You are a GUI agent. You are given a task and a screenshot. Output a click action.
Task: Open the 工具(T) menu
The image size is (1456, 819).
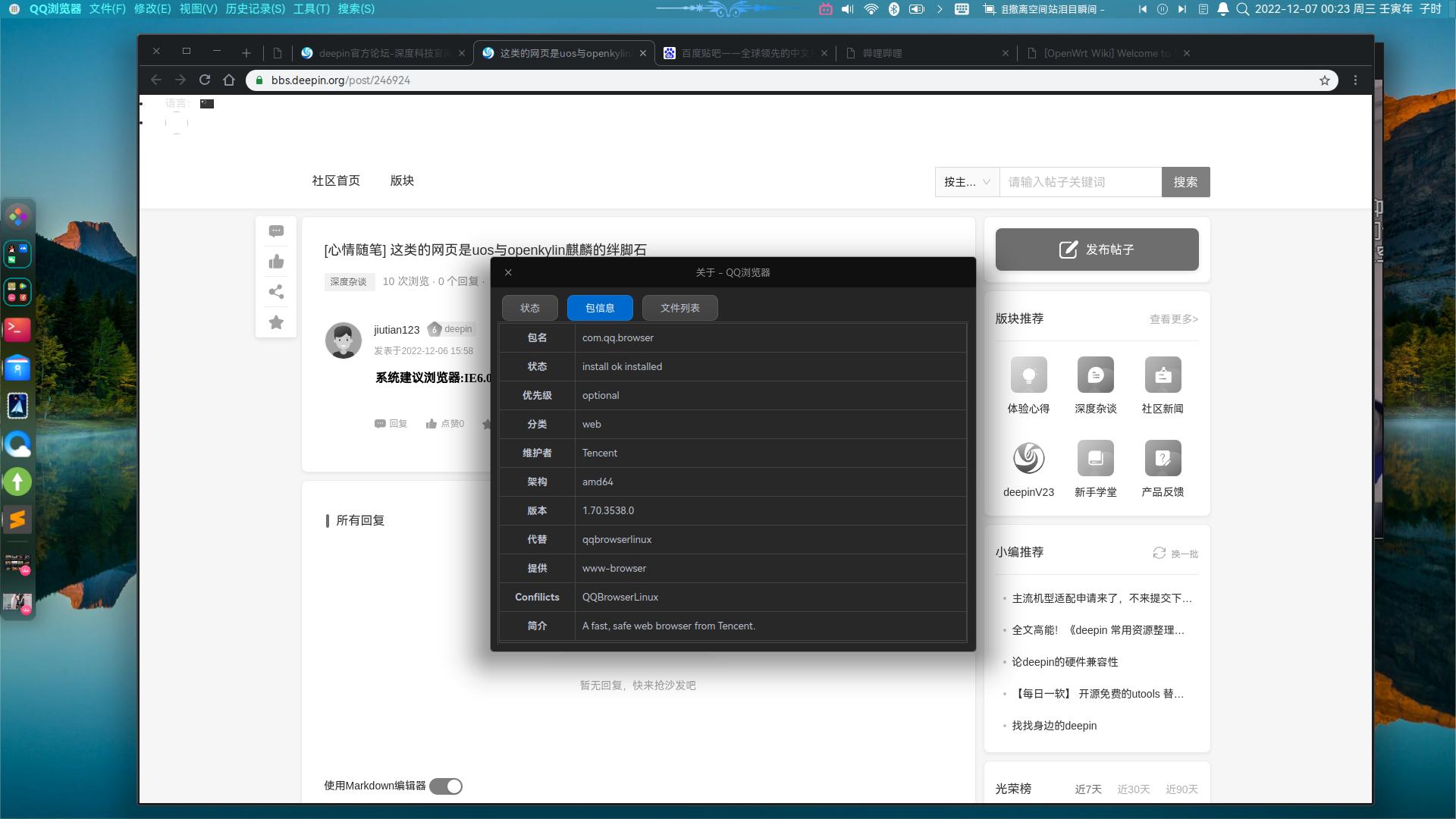312,8
